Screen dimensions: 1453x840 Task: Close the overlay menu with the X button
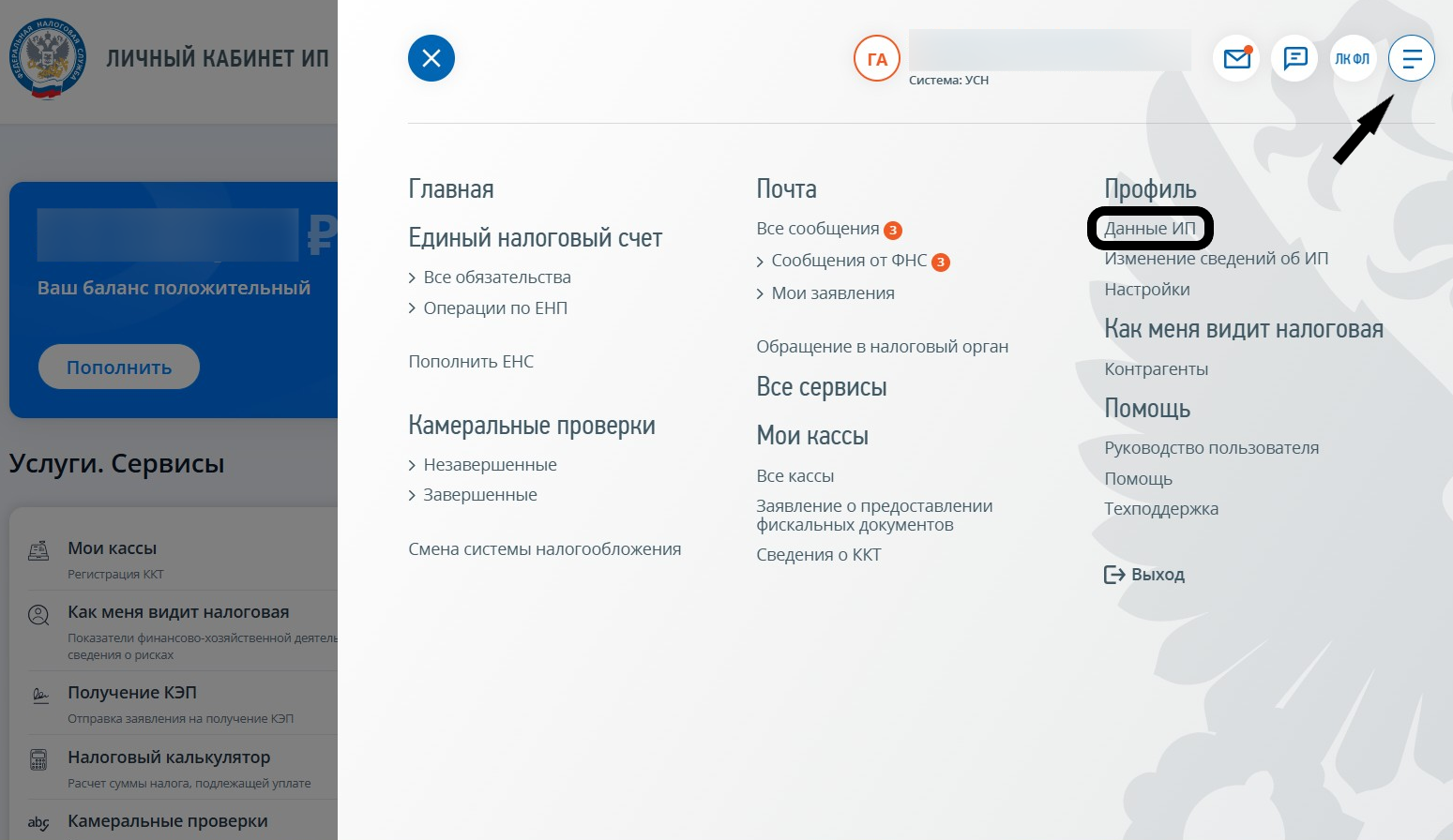431,57
